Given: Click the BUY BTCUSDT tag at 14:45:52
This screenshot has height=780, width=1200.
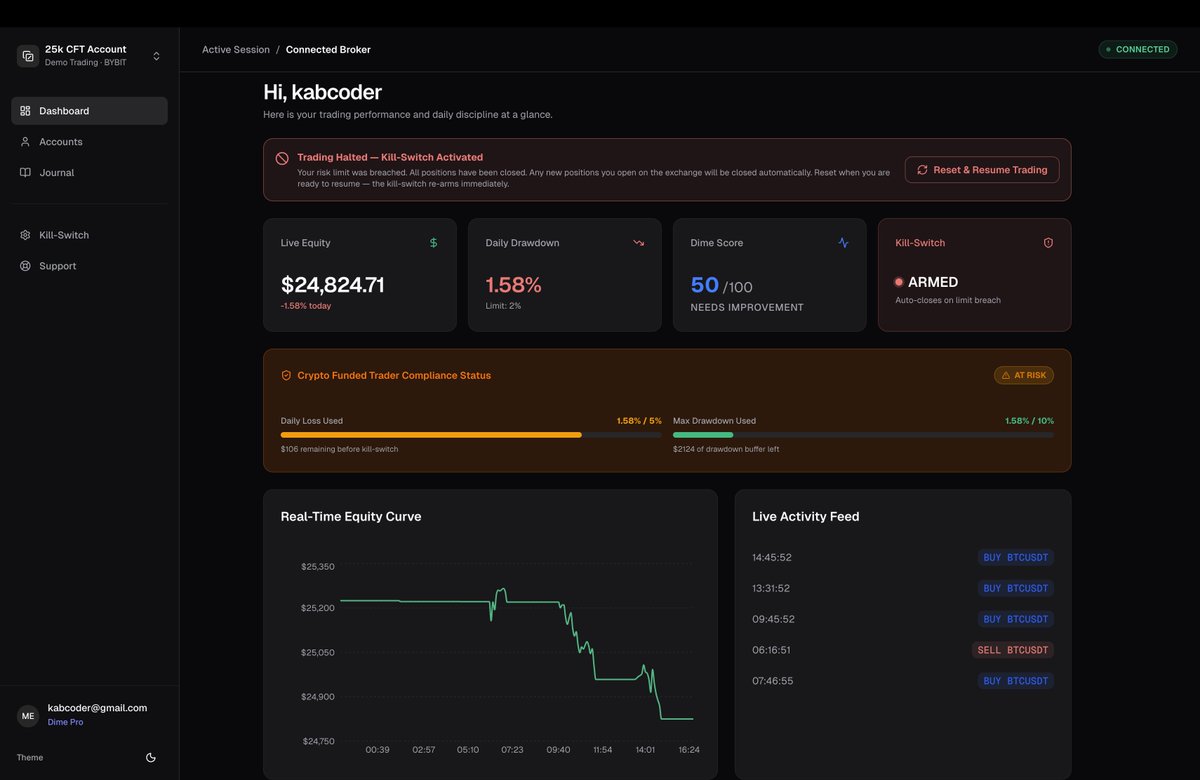Looking at the screenshot, I should (1016, 558).
